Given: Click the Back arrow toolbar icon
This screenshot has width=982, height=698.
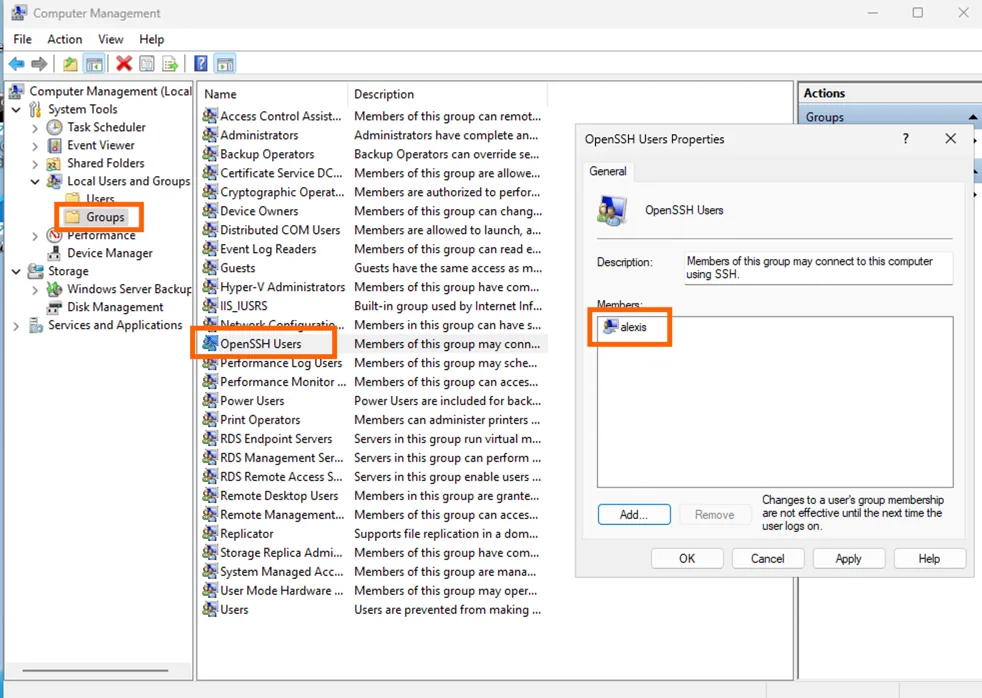Looking at the screenshot, I should [17, 64].
